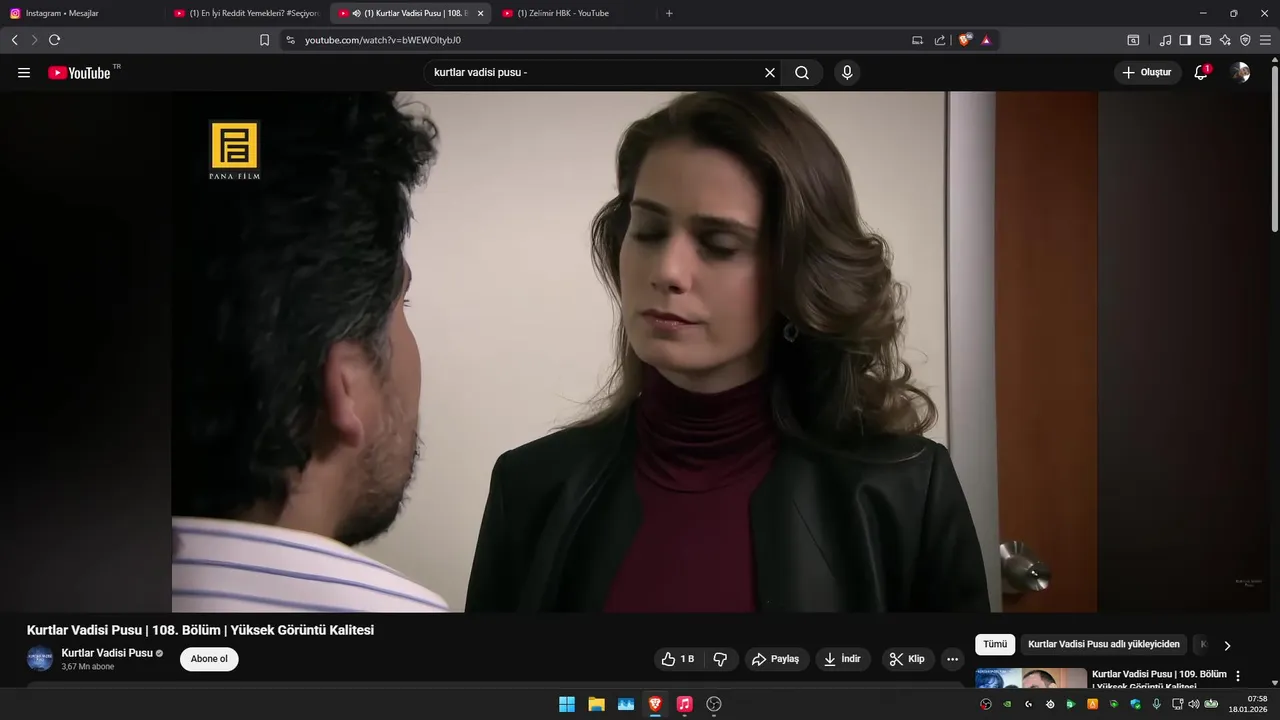
Task: Dislike the video with thumbs down
Action: point(720,659)
